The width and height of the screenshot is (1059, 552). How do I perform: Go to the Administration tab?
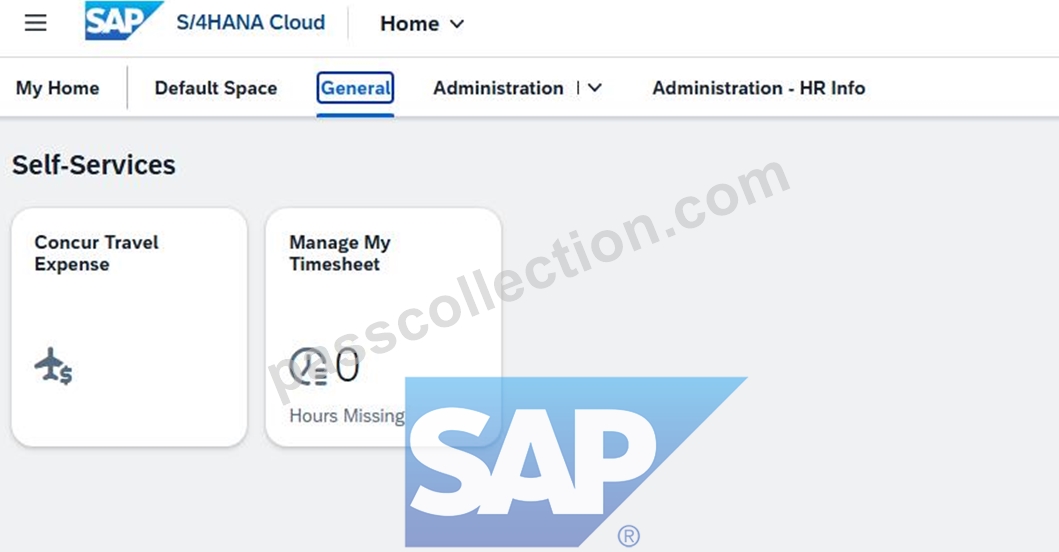[498, 88]
